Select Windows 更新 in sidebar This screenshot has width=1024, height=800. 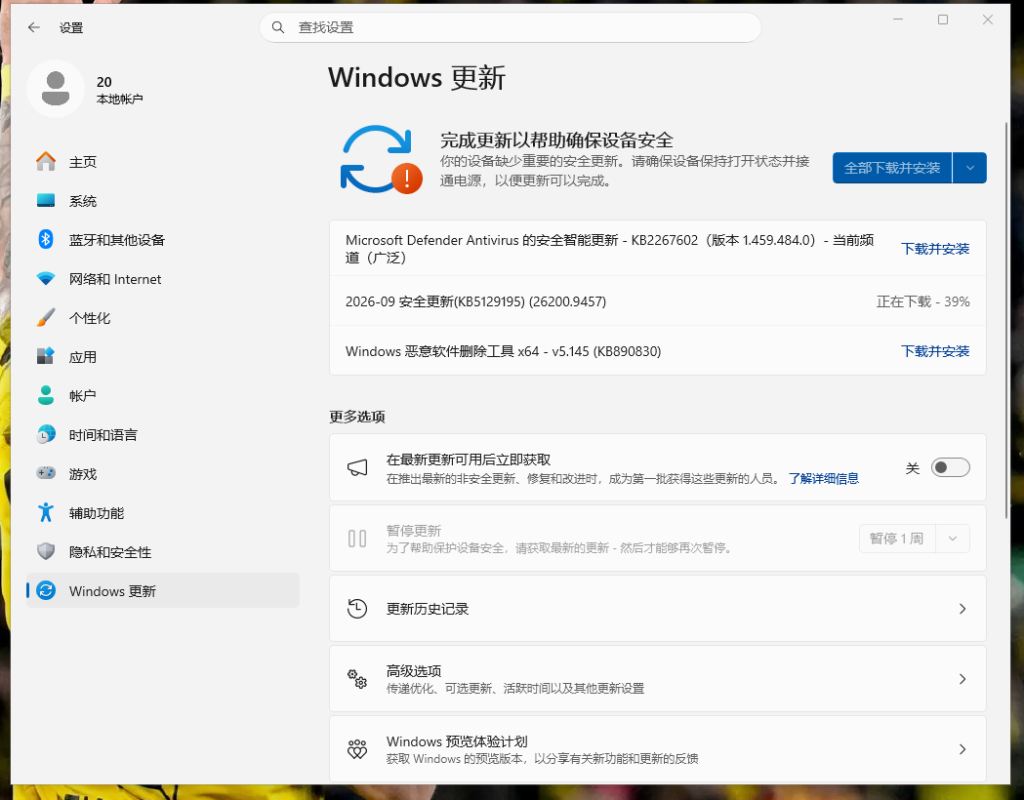click(163, 591)
